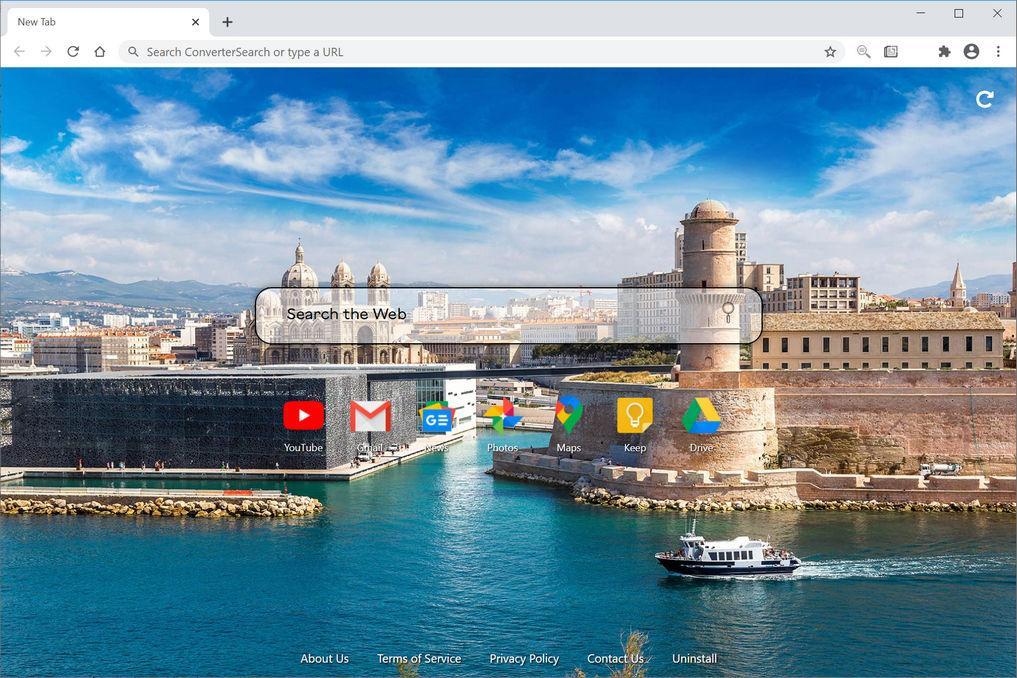Minimize the browser window

pyautogui.click(x=920, y=13)
